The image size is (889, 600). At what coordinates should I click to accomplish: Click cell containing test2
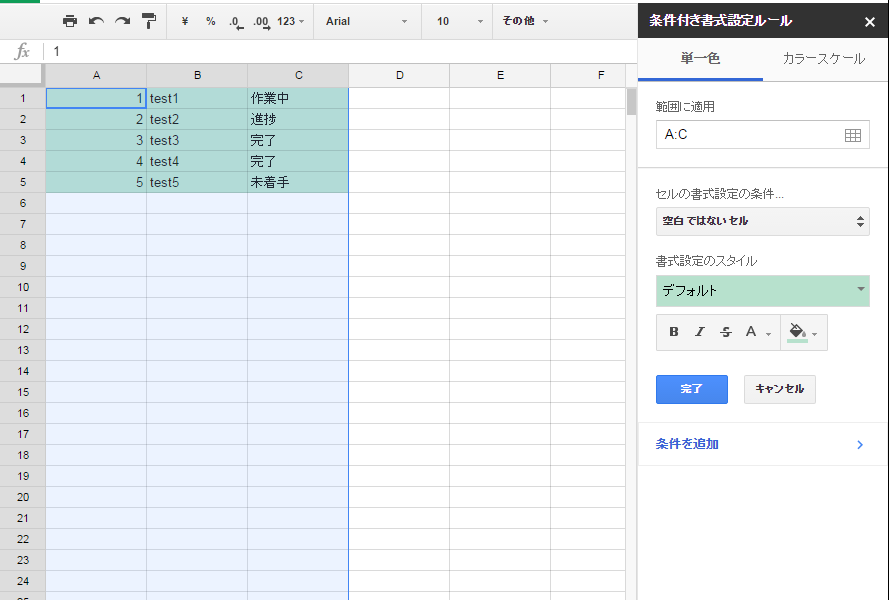point(197,119)
